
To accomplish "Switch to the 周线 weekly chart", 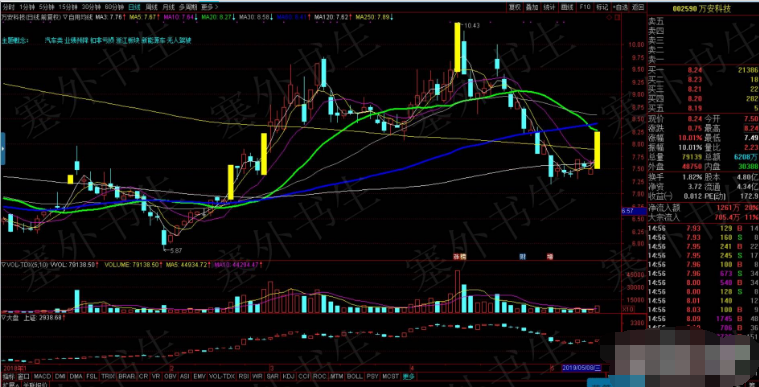I will (152, 7).
